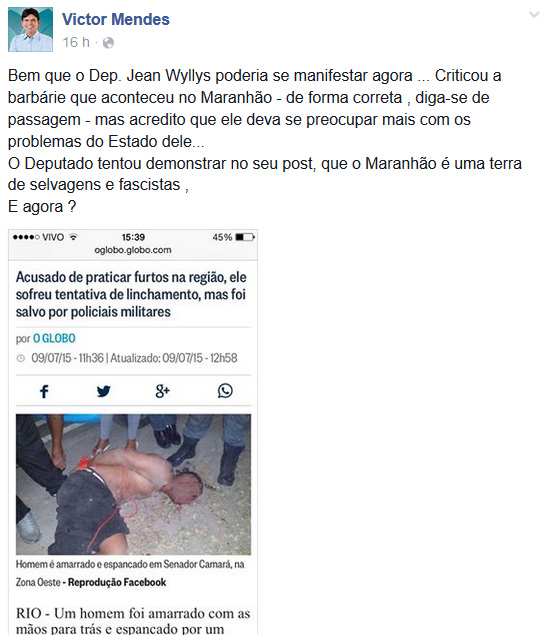
Task: Click the Wi-Fi signal icon beside VIVO
Action: (73, 237)
